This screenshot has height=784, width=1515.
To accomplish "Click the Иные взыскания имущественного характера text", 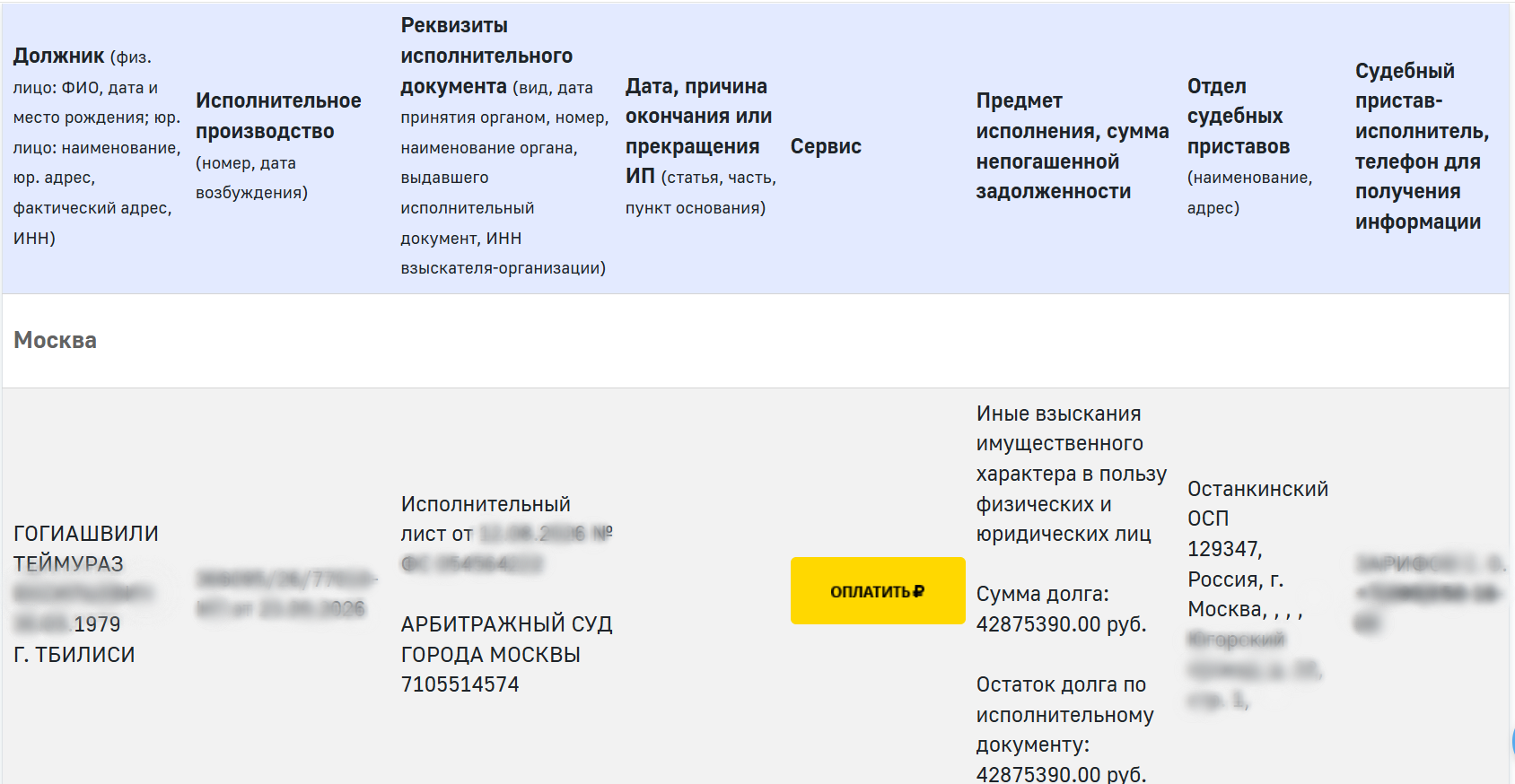I will coord(1072,474).
